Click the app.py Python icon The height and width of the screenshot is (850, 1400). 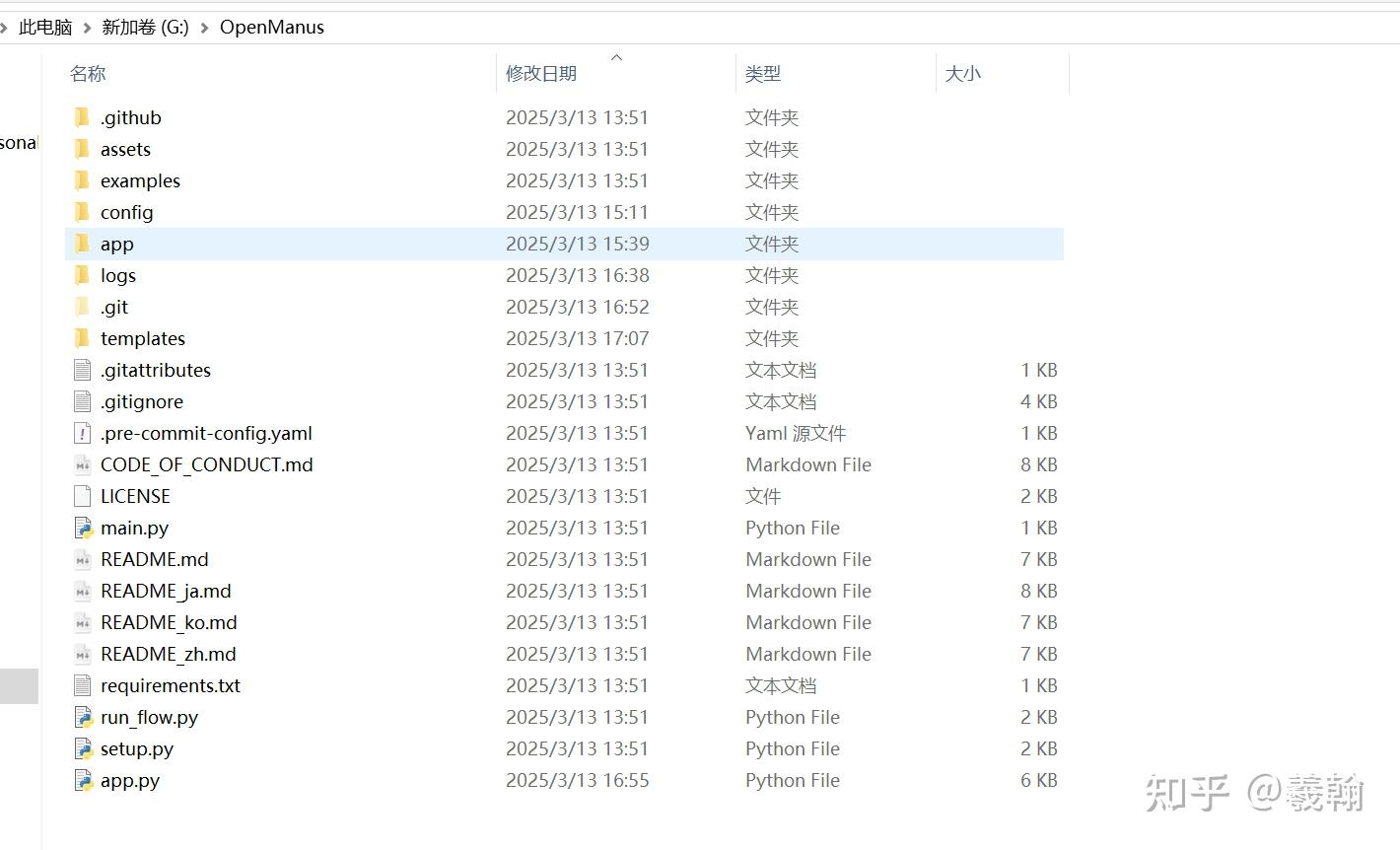(x=83, y=781)
